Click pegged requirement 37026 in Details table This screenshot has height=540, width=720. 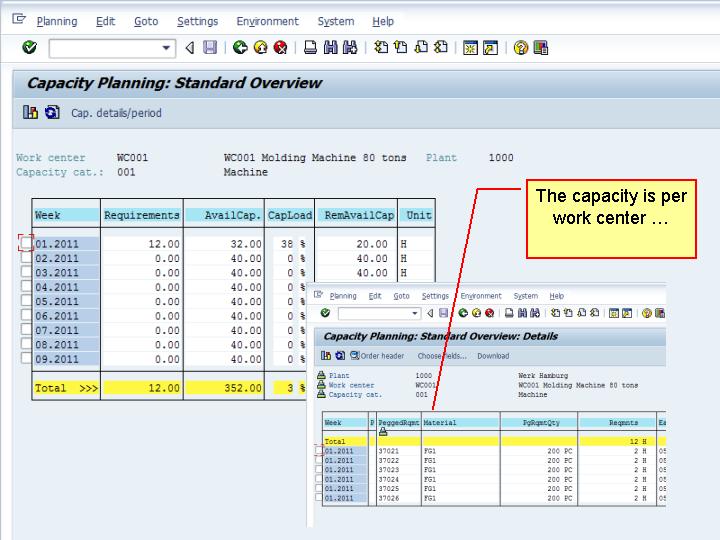[x=388, y=498]
